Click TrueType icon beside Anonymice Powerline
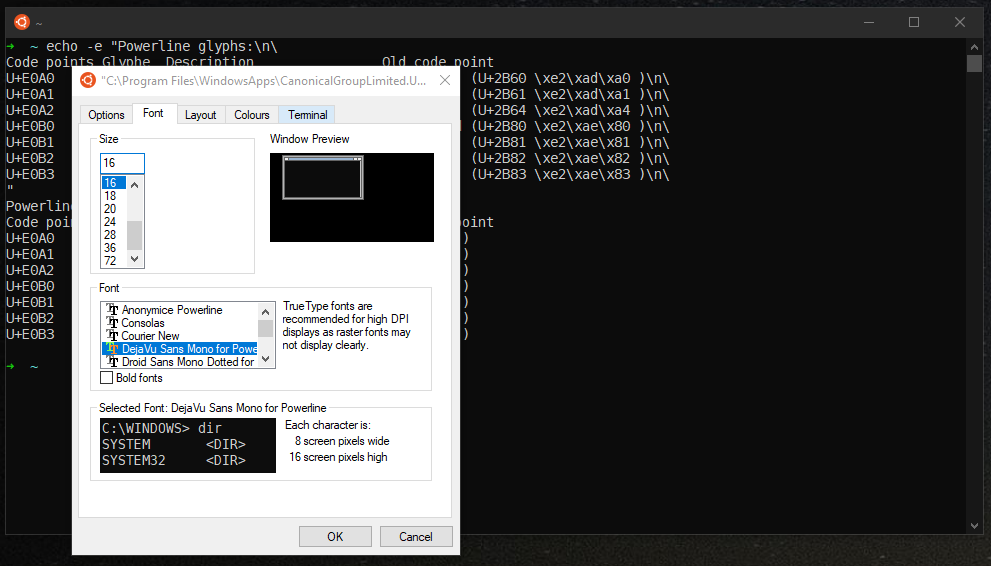This screenshot has height=566, width=991. pos(112,310)
